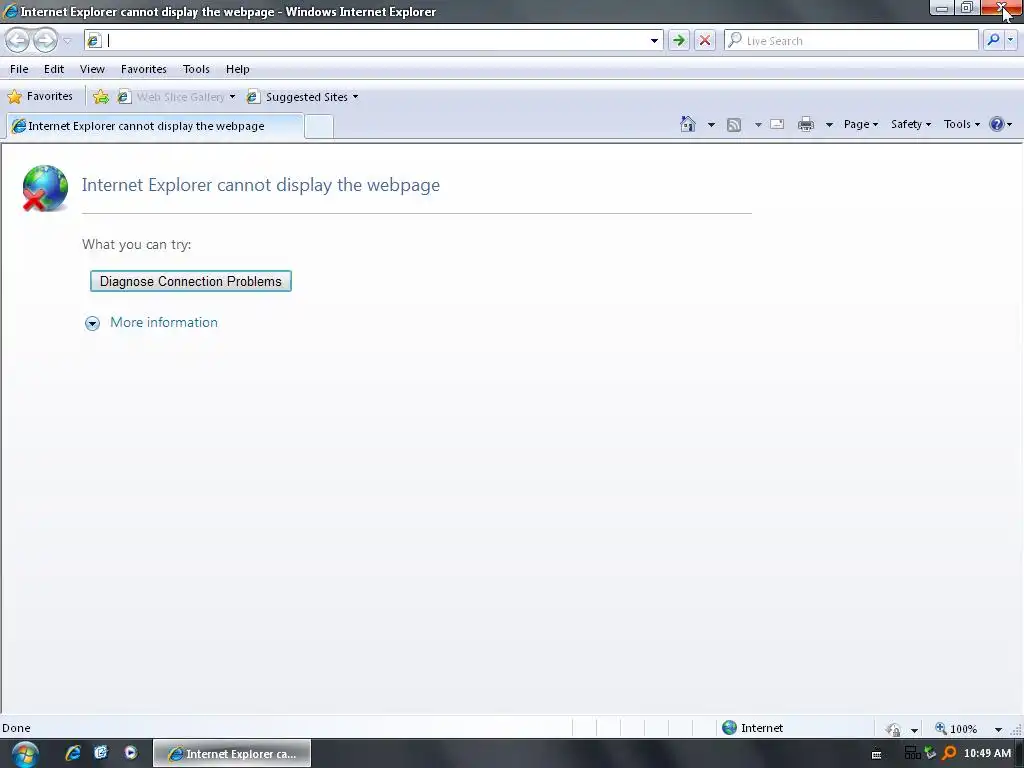Open the Print options dropdown arrow
The height and width of the screenshot is (768, 1024).
(x=829, y=125)
